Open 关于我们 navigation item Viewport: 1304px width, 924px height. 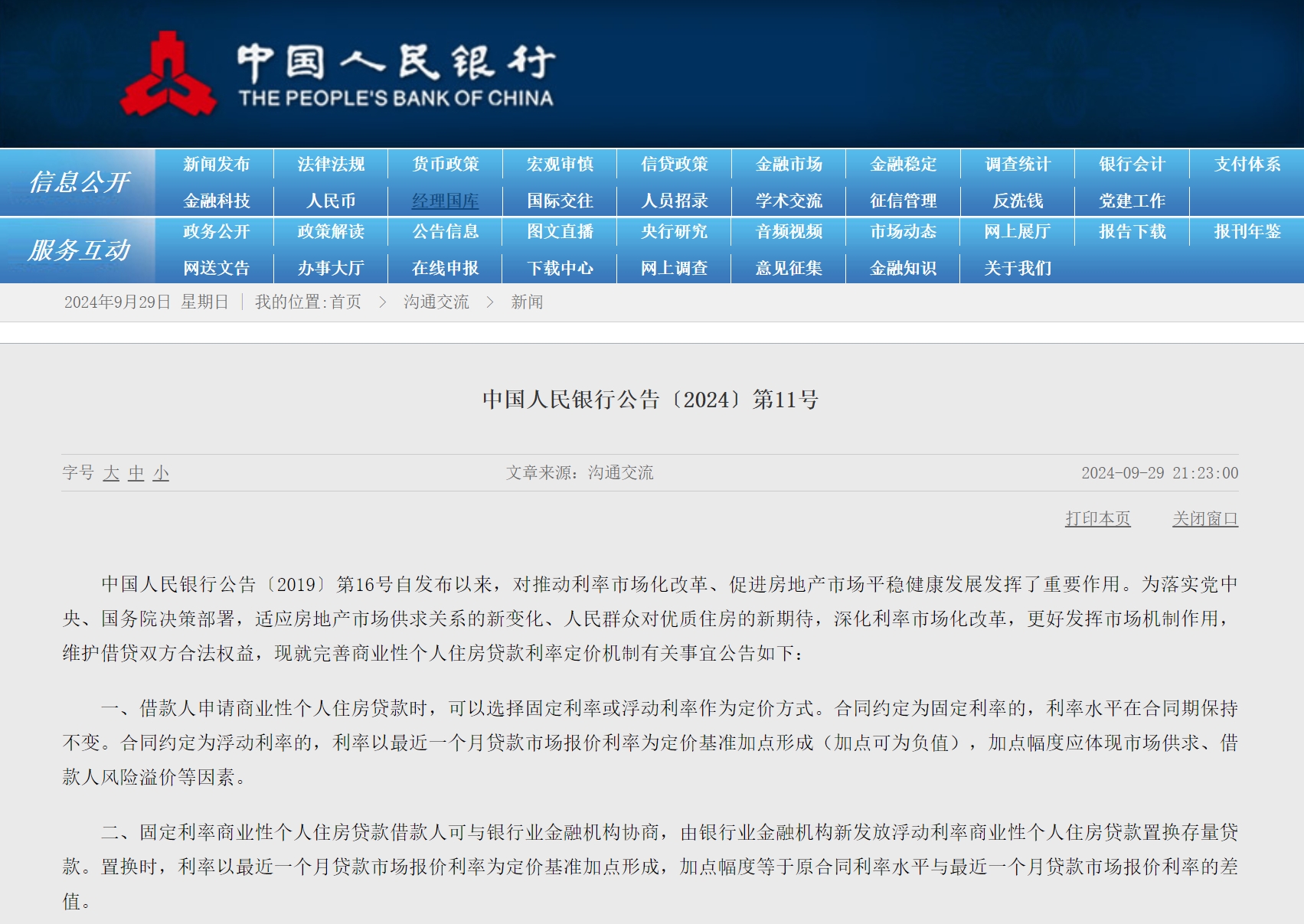(x=1018, y=269)
